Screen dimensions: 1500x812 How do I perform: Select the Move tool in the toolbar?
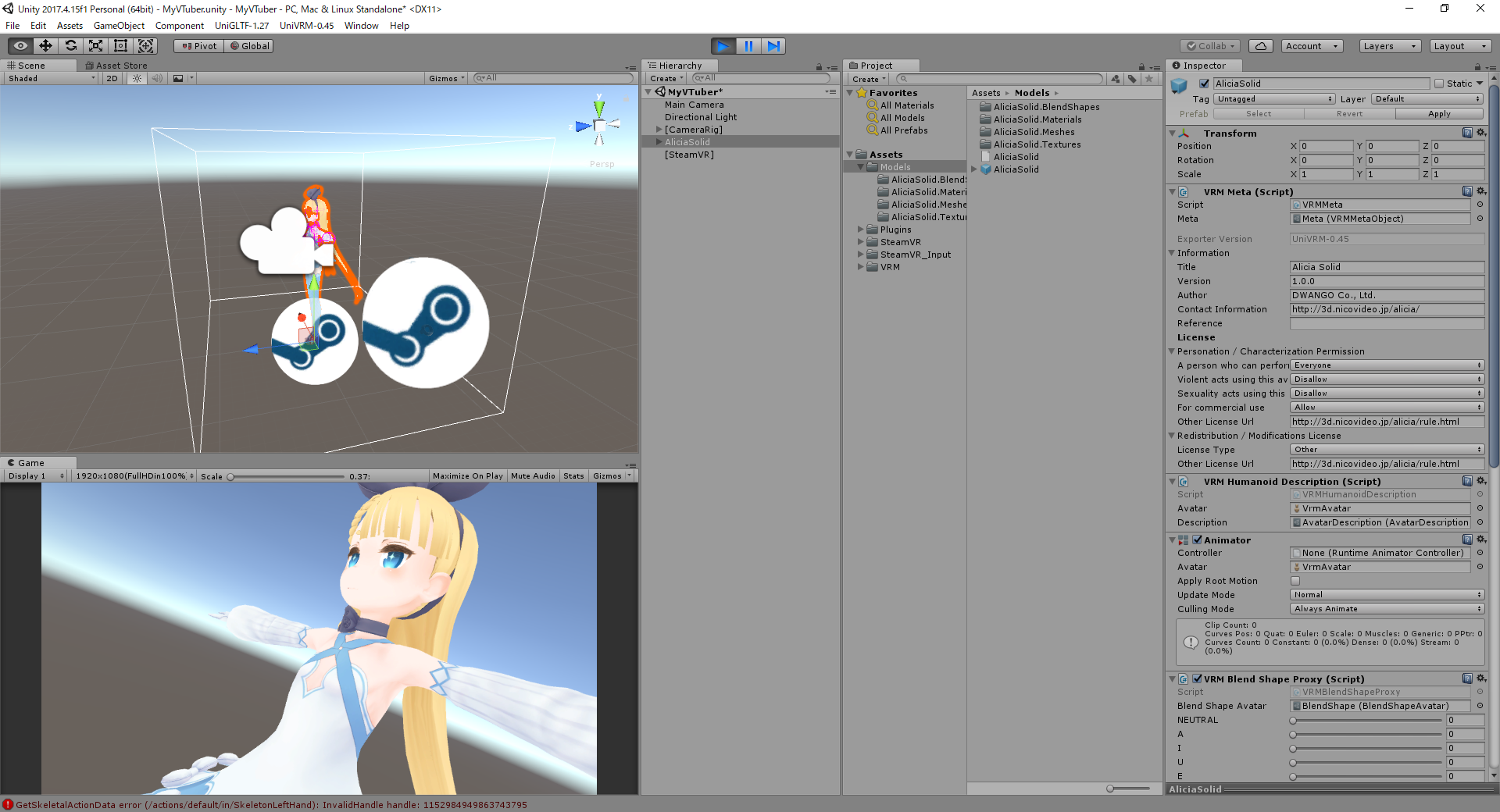[45, 46]
